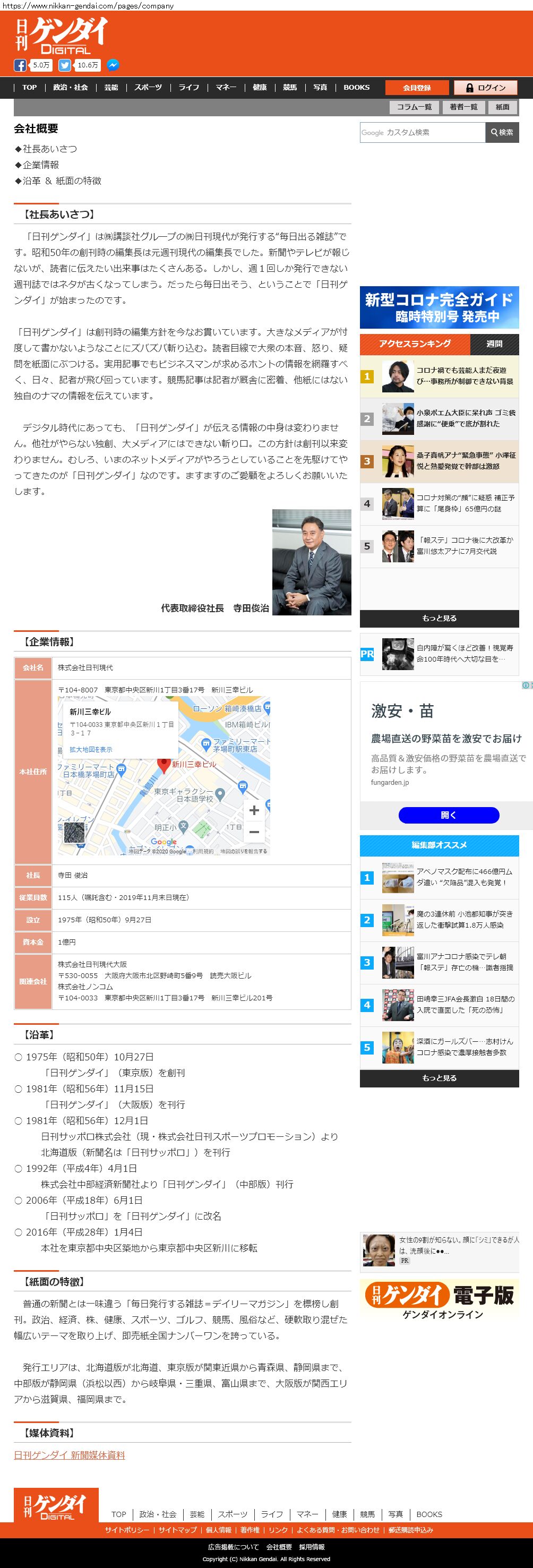Open the 政治・社会 menu item
533x1568 pixels.
point(71,88)
